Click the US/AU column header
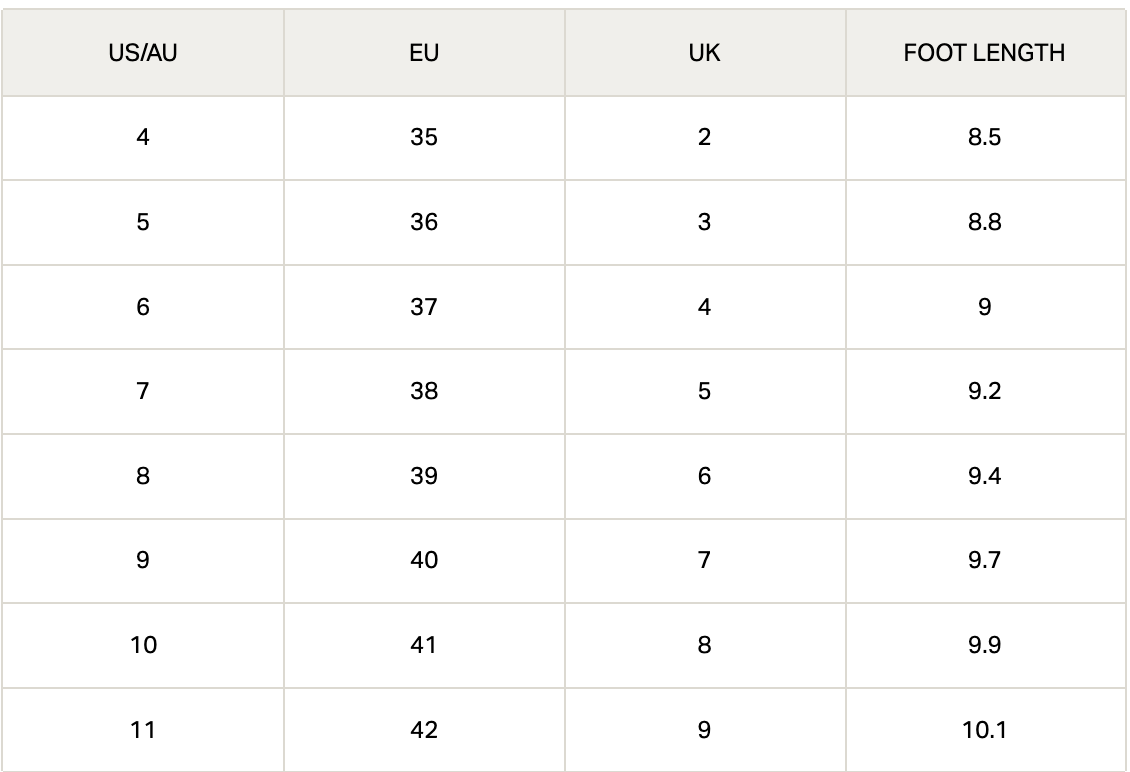Viewport: 1130px width, 772px height. click(x=143, y=53)
